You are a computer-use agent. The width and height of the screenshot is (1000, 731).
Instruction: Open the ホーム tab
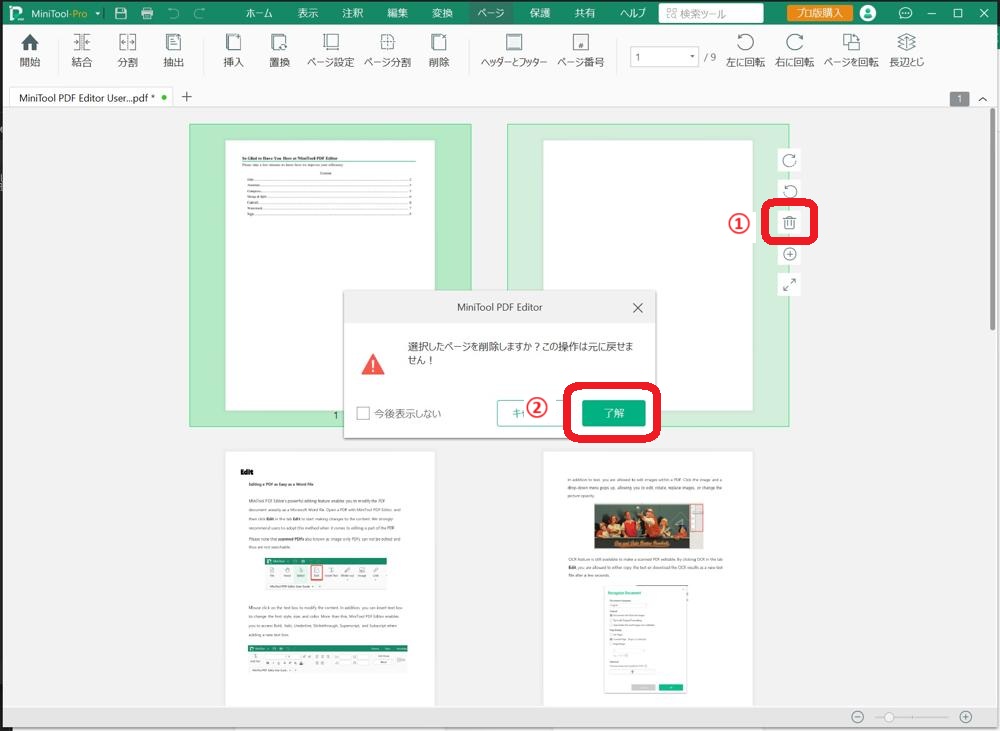pyautogui.click(x=259, y=13)
